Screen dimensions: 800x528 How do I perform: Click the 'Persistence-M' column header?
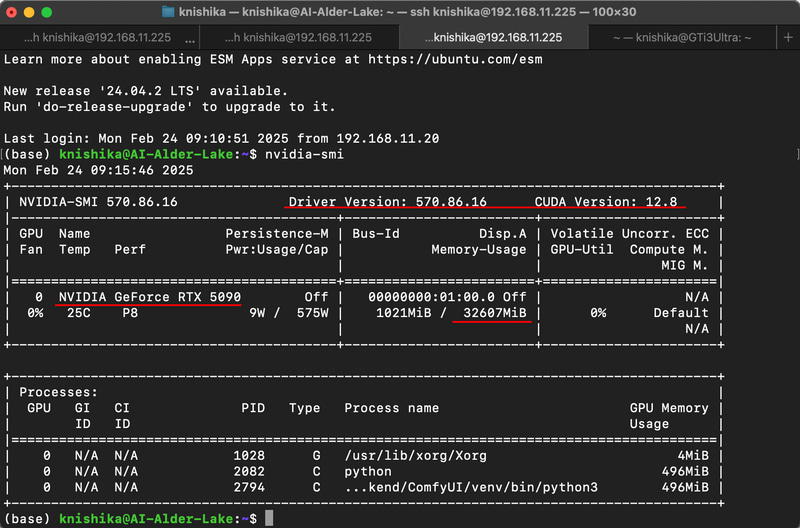point(277,233)
